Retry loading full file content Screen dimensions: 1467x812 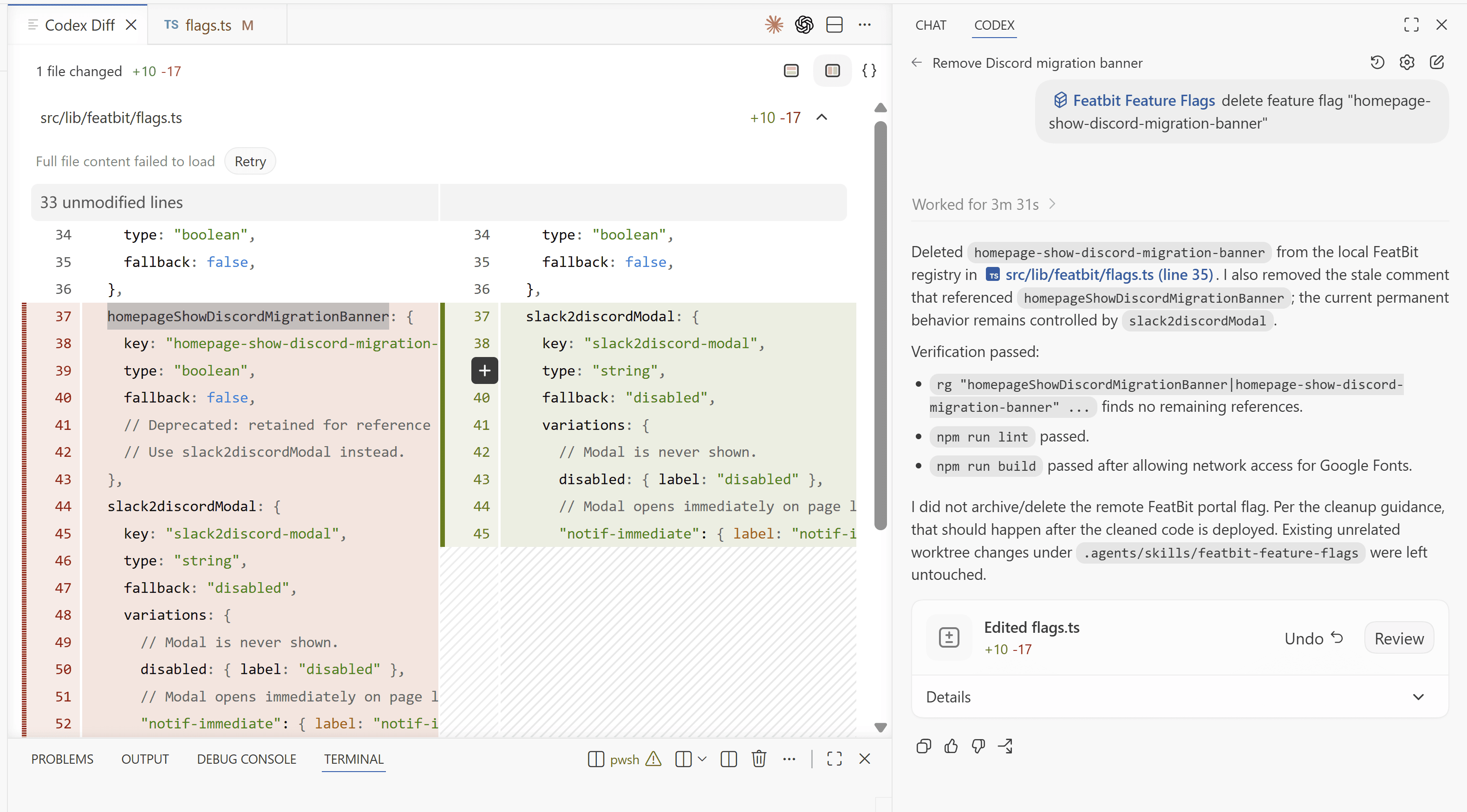click(250, 161)
